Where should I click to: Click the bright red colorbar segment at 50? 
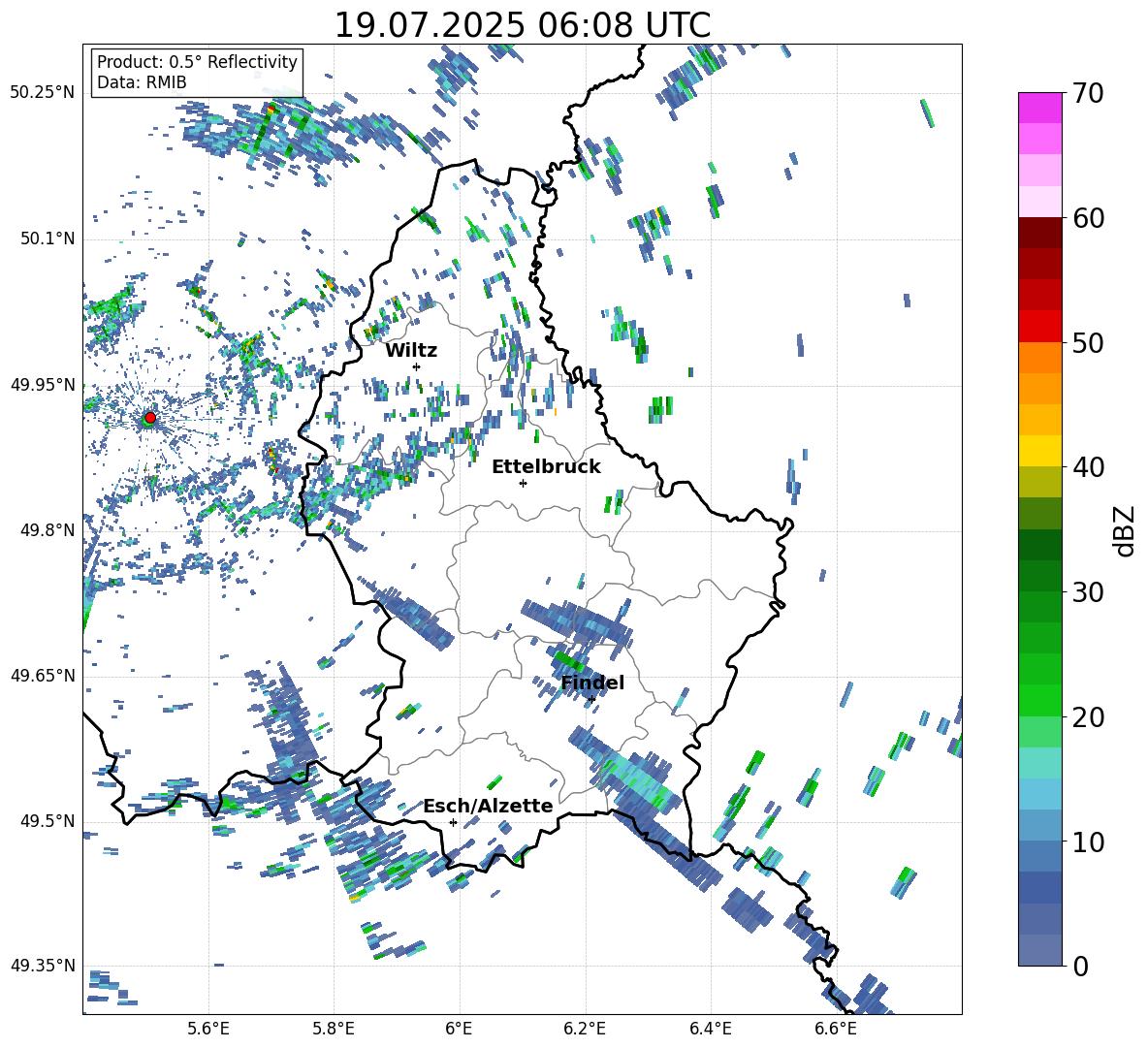1039,327
